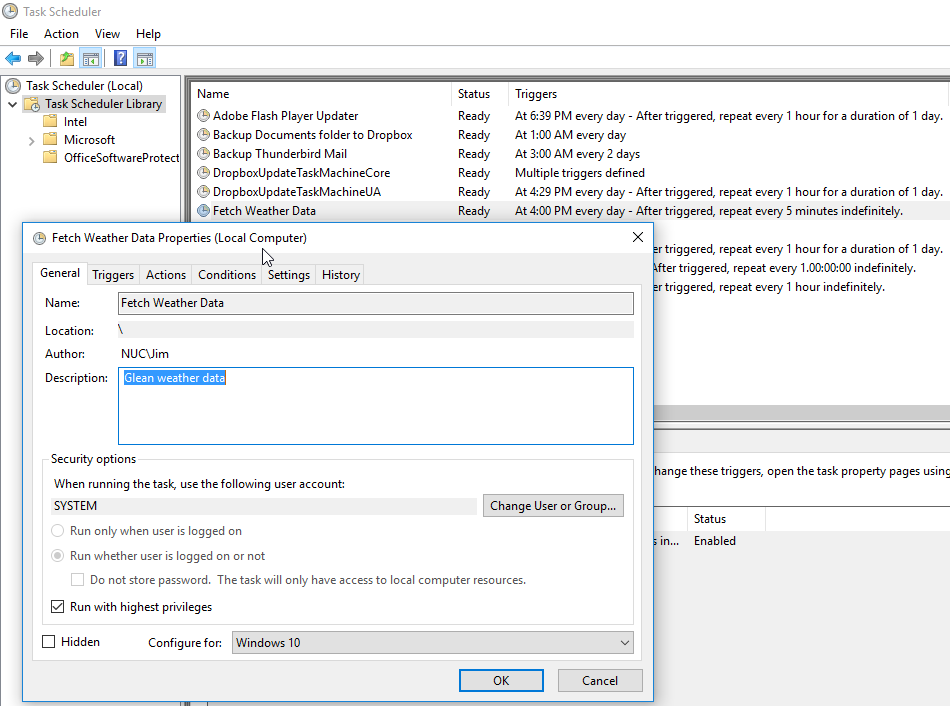Click the Up One Level folder icon

point(66,58)
